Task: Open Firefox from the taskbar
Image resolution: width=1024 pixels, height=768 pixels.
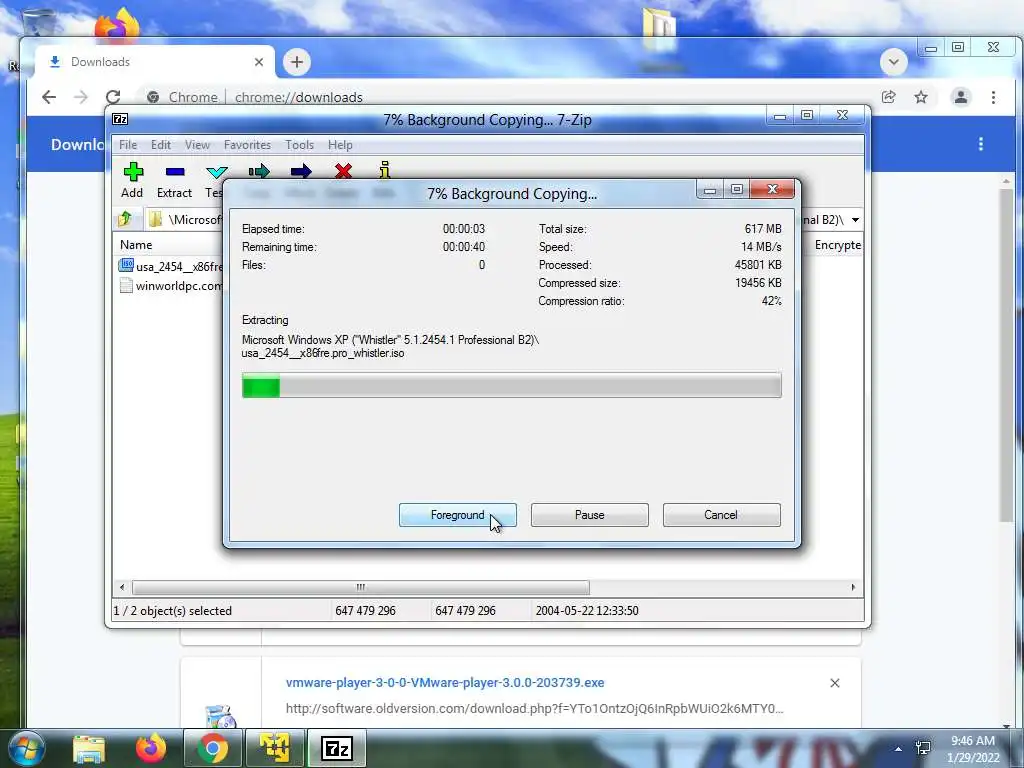Action: coord(150,748)
